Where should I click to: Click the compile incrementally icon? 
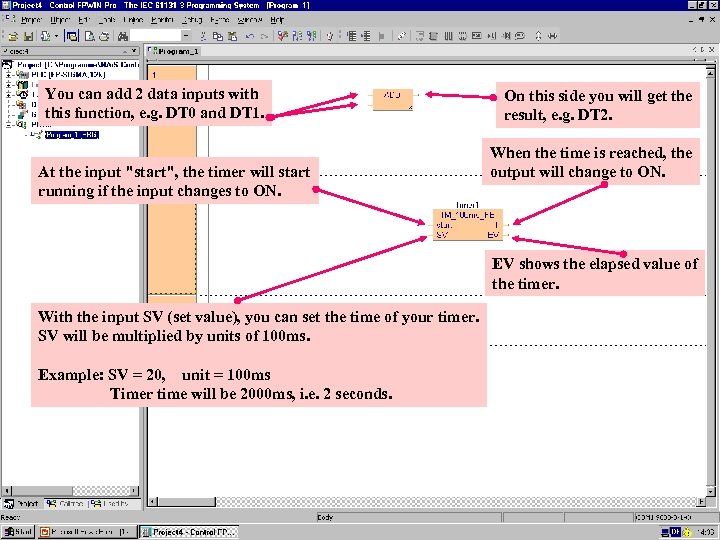(x=298, y=36)
